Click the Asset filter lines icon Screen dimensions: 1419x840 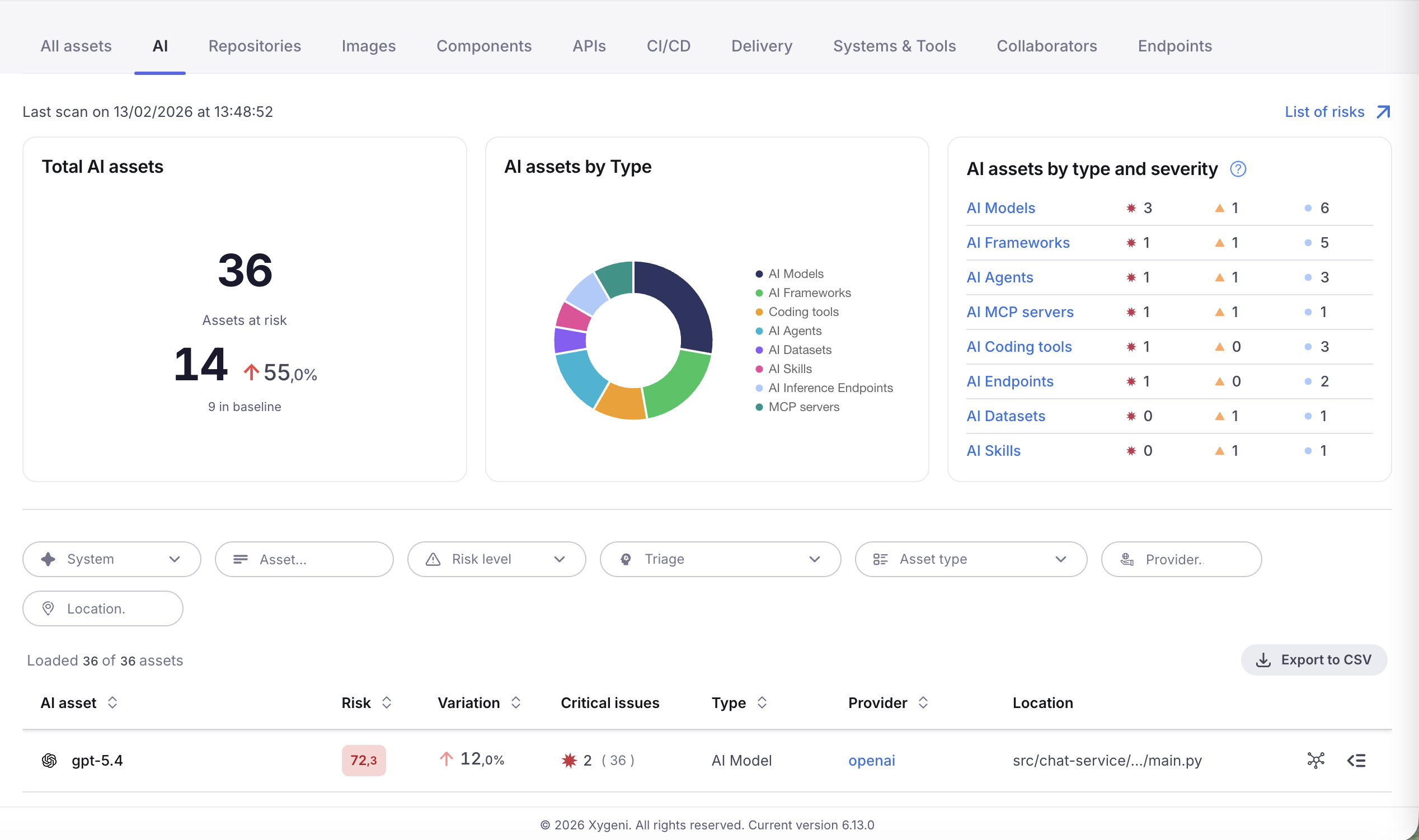pos(241,559)
